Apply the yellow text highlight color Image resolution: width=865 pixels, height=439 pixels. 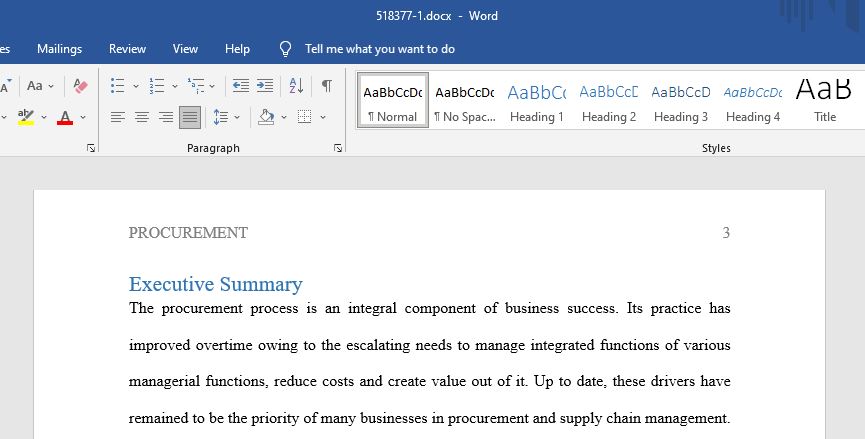[x=25, y=117]
